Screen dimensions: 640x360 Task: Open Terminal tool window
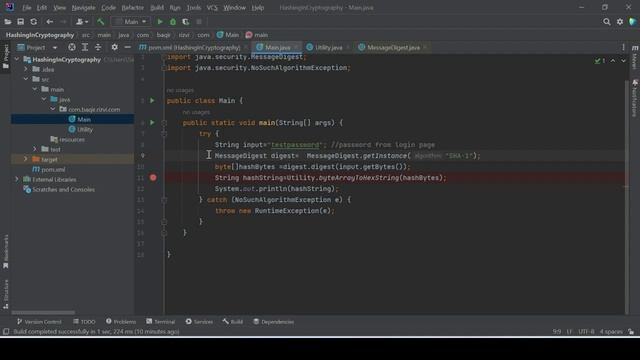(160, 322)
